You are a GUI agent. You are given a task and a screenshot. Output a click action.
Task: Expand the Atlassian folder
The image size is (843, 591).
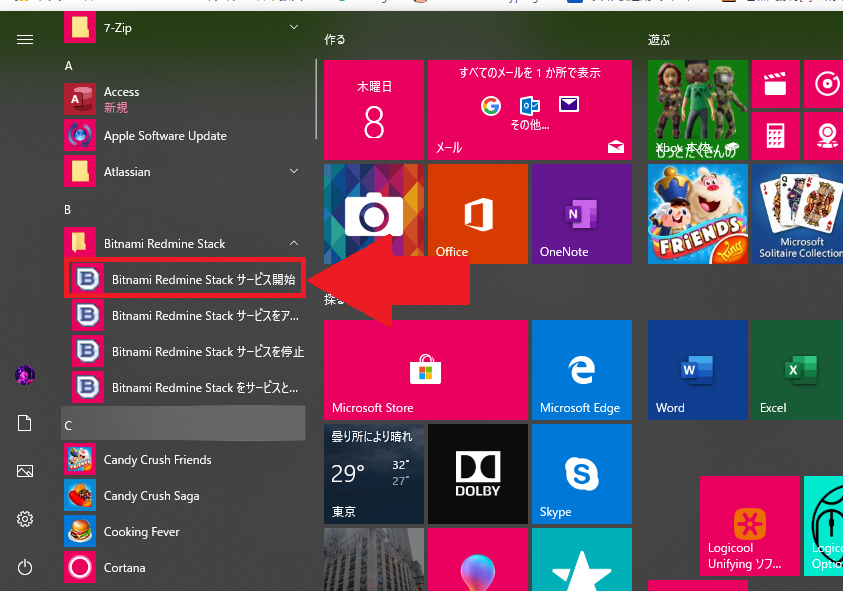(x=184, y=172)
